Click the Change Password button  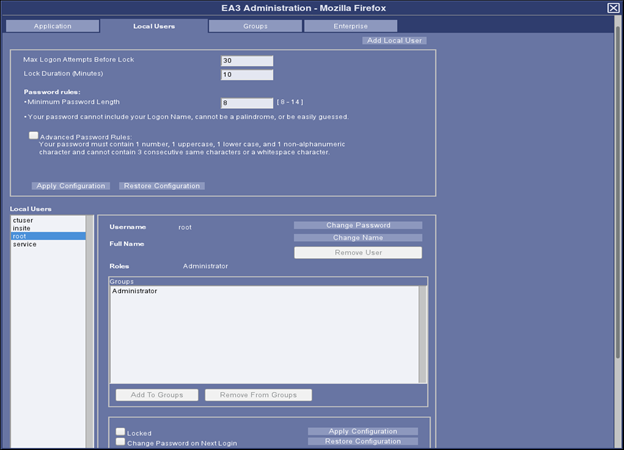point(358,225)
